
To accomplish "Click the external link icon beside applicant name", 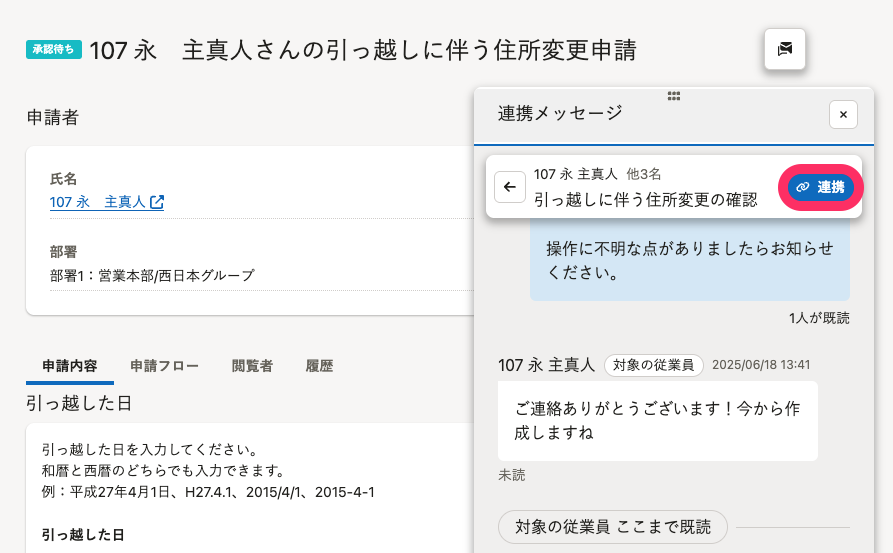I will tap(157, 202).
